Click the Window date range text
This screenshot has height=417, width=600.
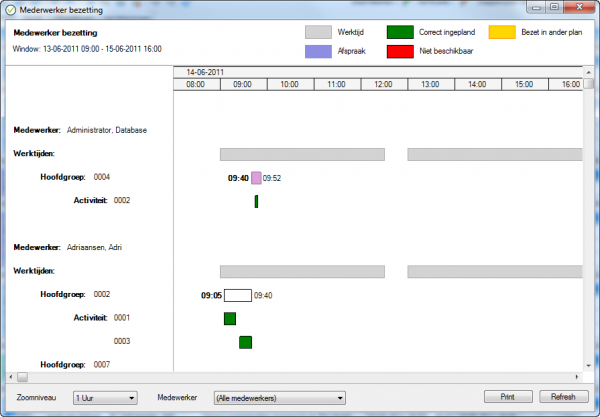[x=87, y=49]
